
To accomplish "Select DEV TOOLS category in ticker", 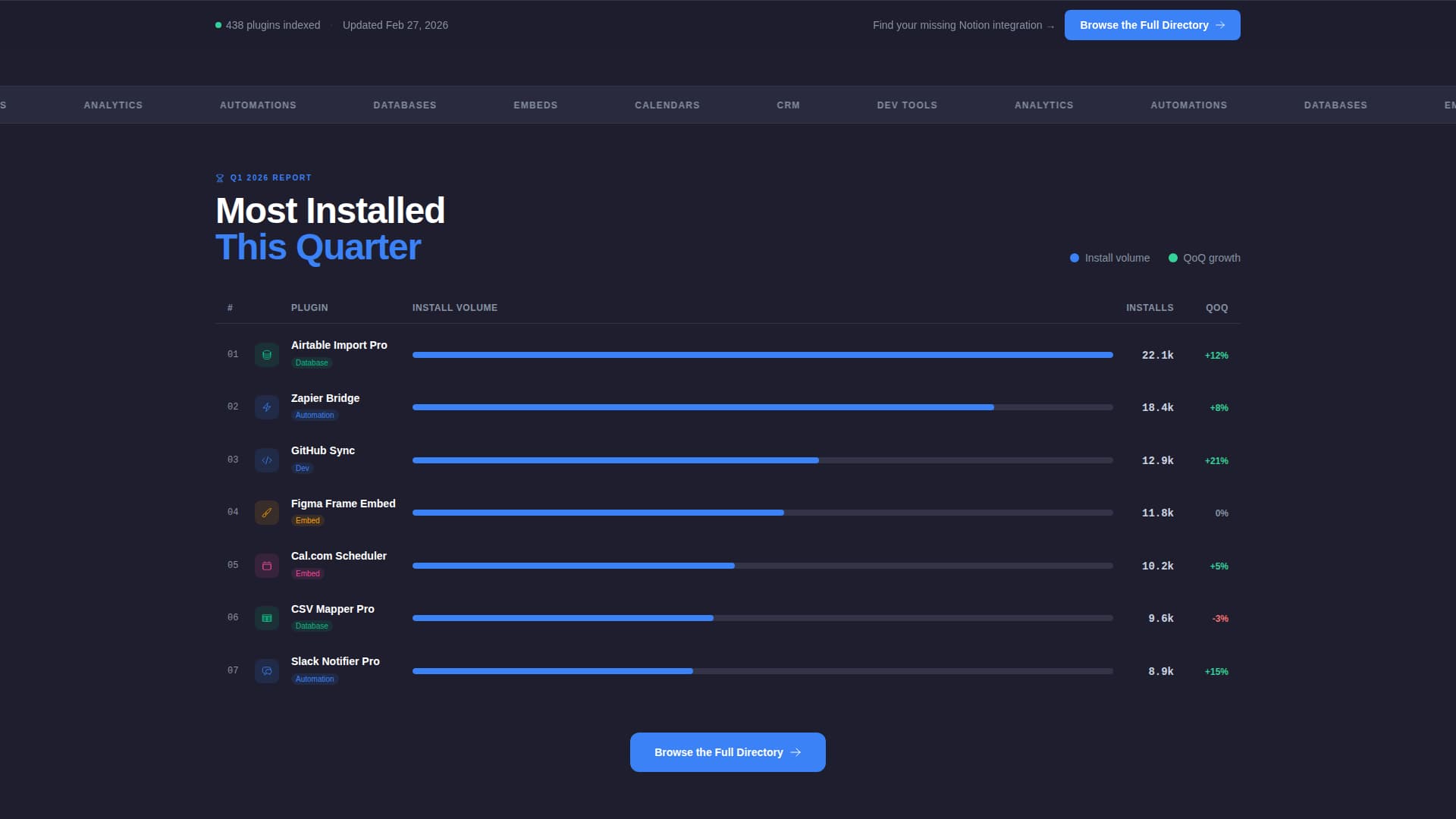I will [907, 105].
